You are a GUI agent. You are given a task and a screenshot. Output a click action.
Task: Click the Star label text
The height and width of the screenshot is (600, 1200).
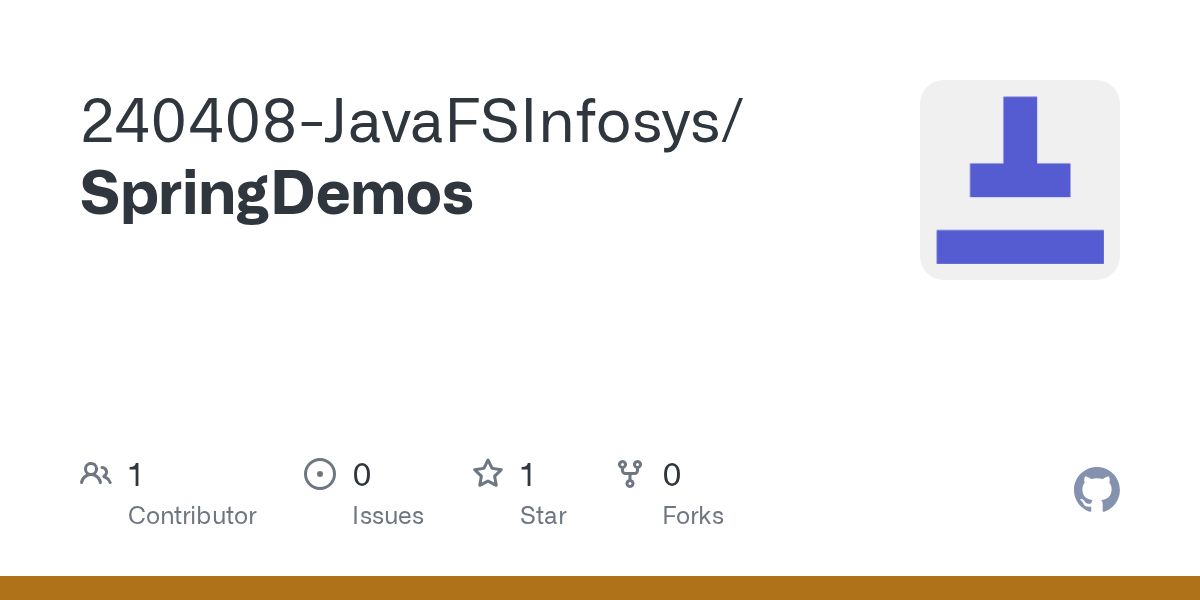click(543, 516)
